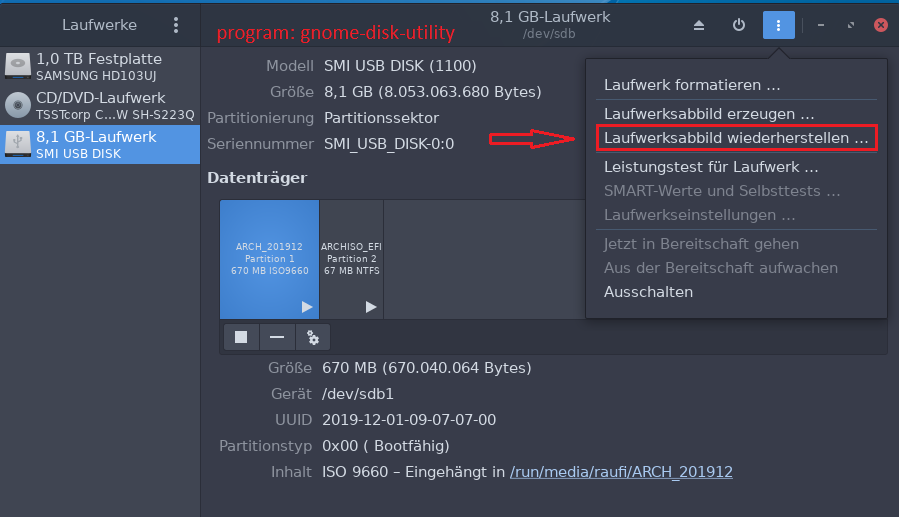Click the power off drive icon

(x=738, y=25)
